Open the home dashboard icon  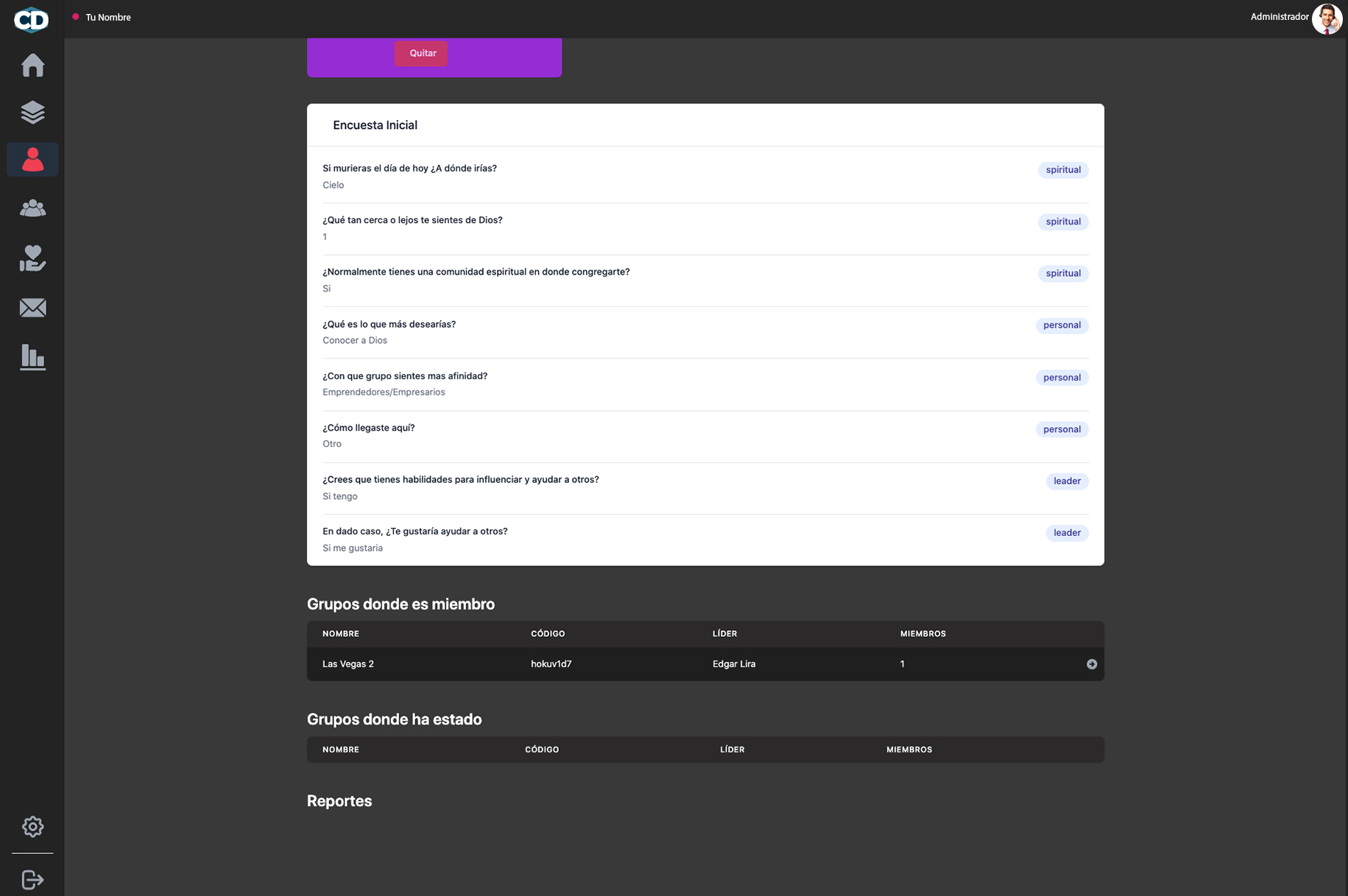32,65
